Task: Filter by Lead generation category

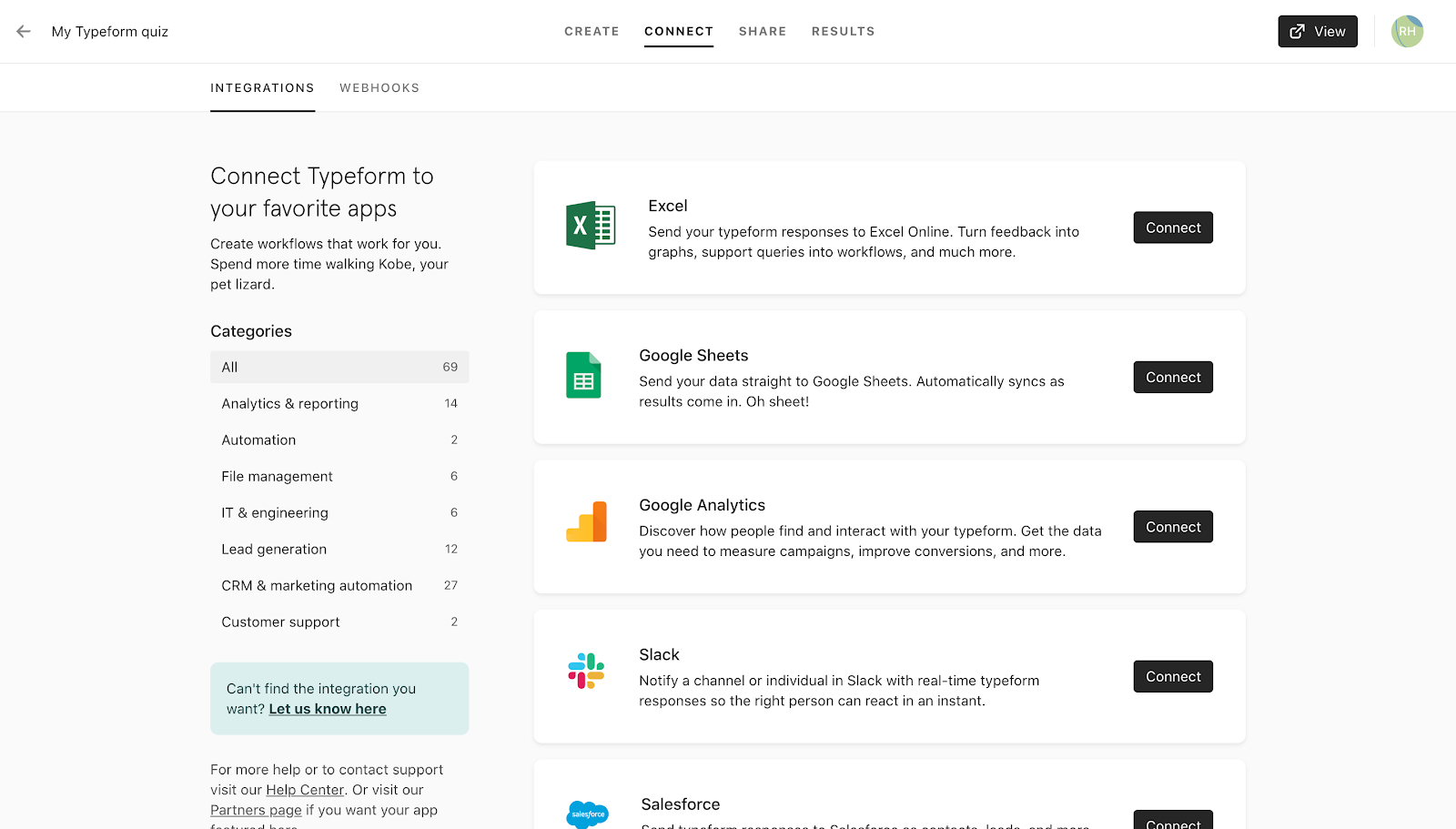Action: [339, 549]
